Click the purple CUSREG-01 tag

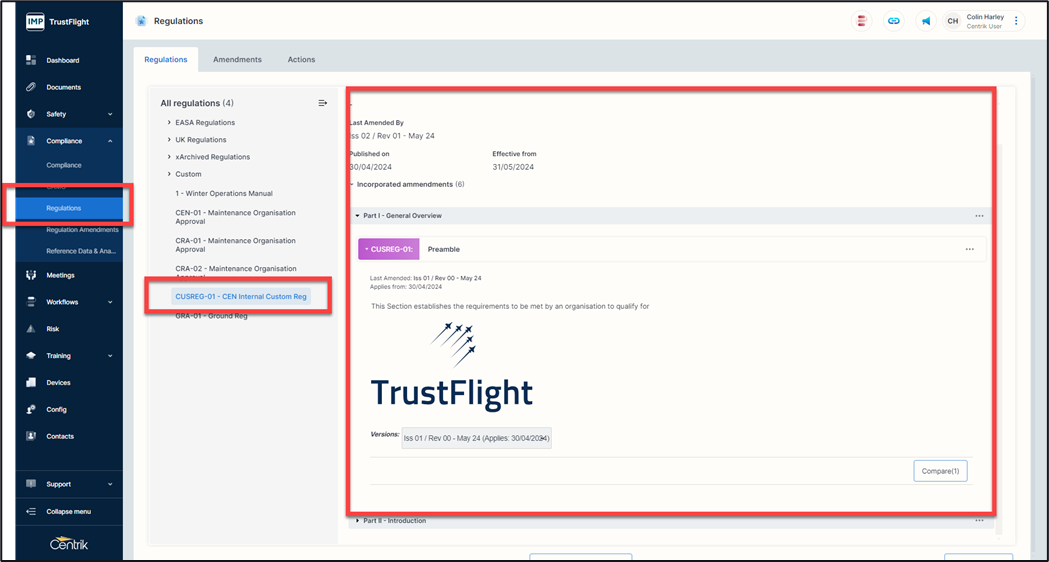389,249
